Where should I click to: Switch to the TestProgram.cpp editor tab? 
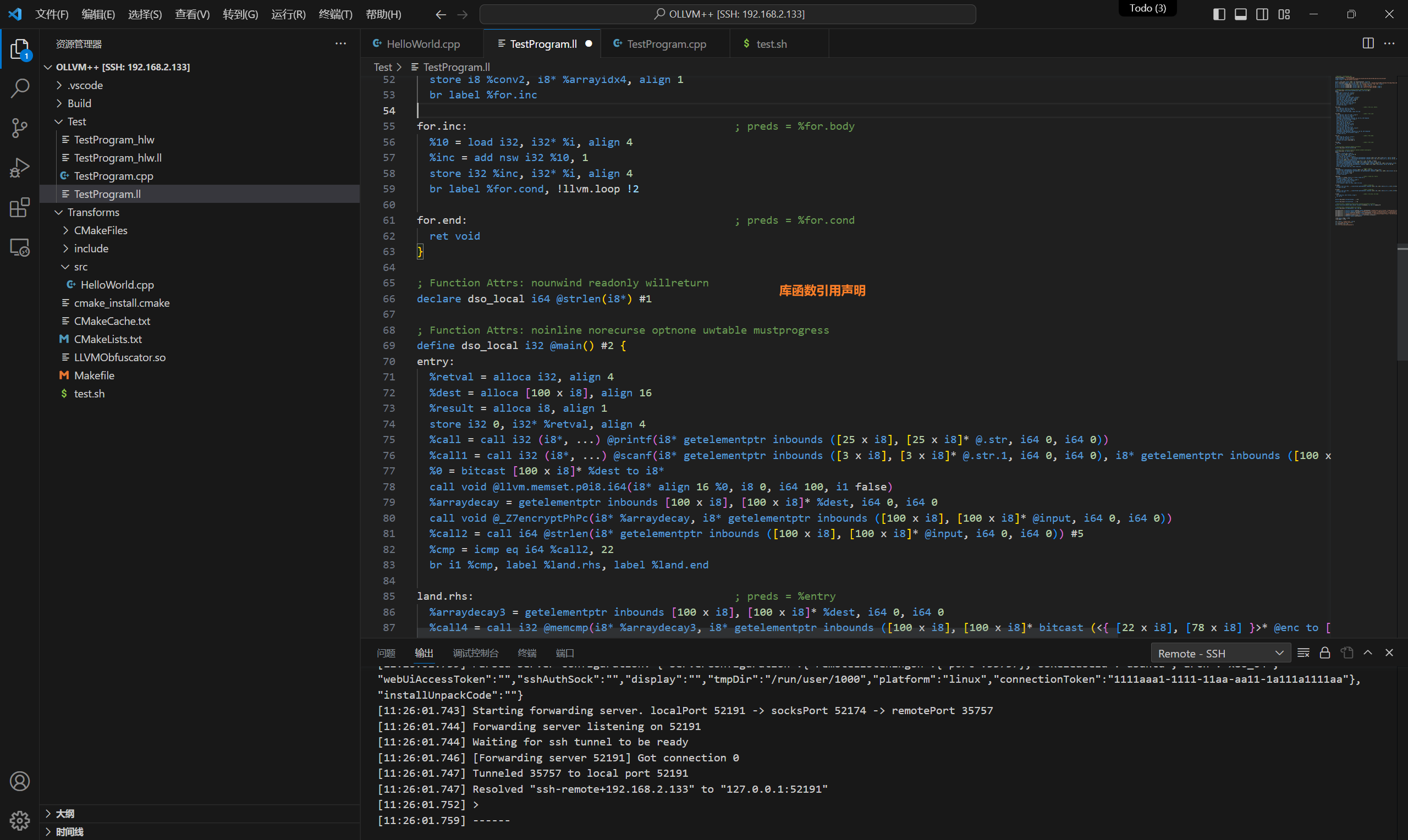[666, 43]
